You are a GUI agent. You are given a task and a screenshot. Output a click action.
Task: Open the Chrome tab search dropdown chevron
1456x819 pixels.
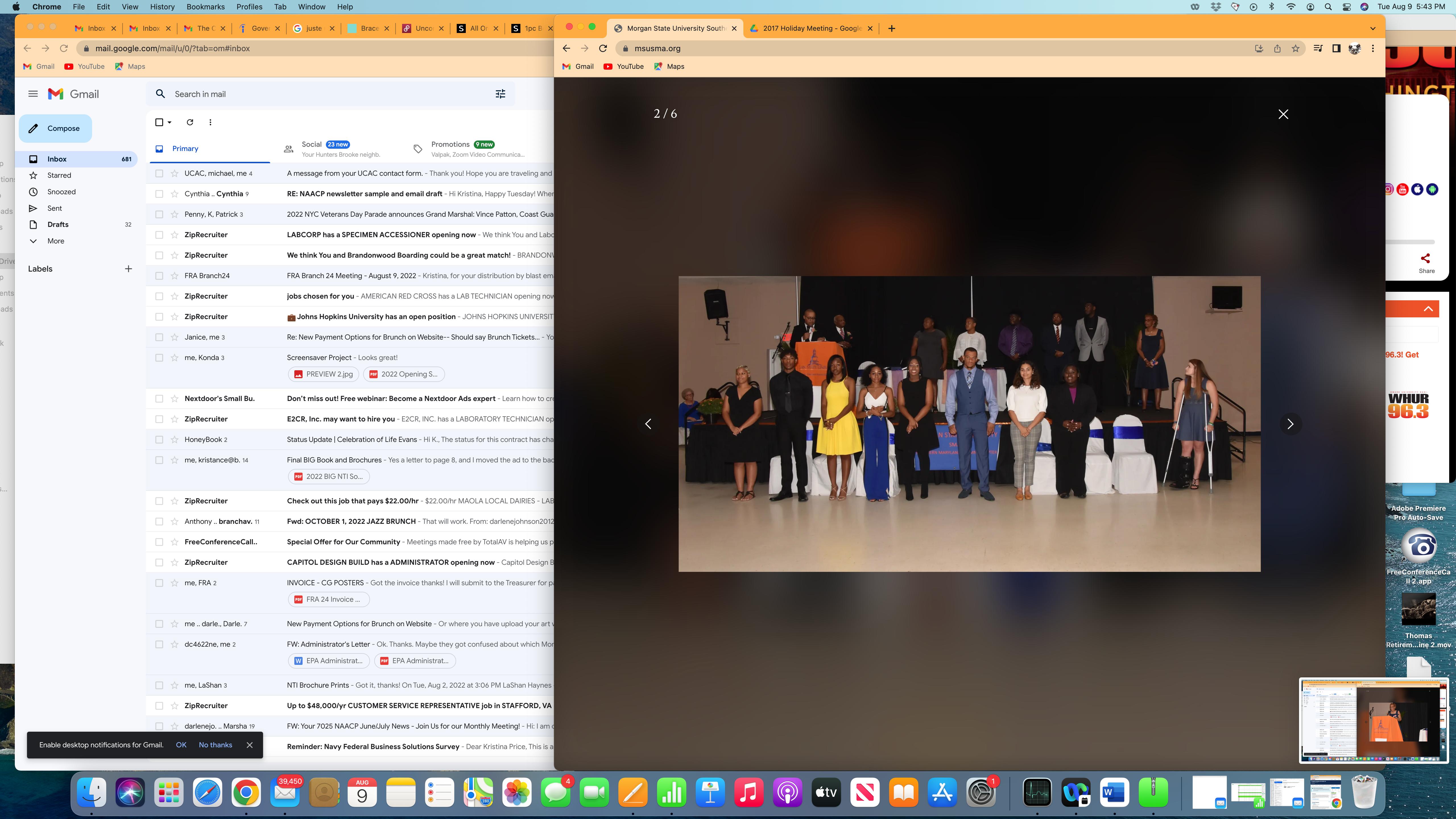pos(1373,28)
